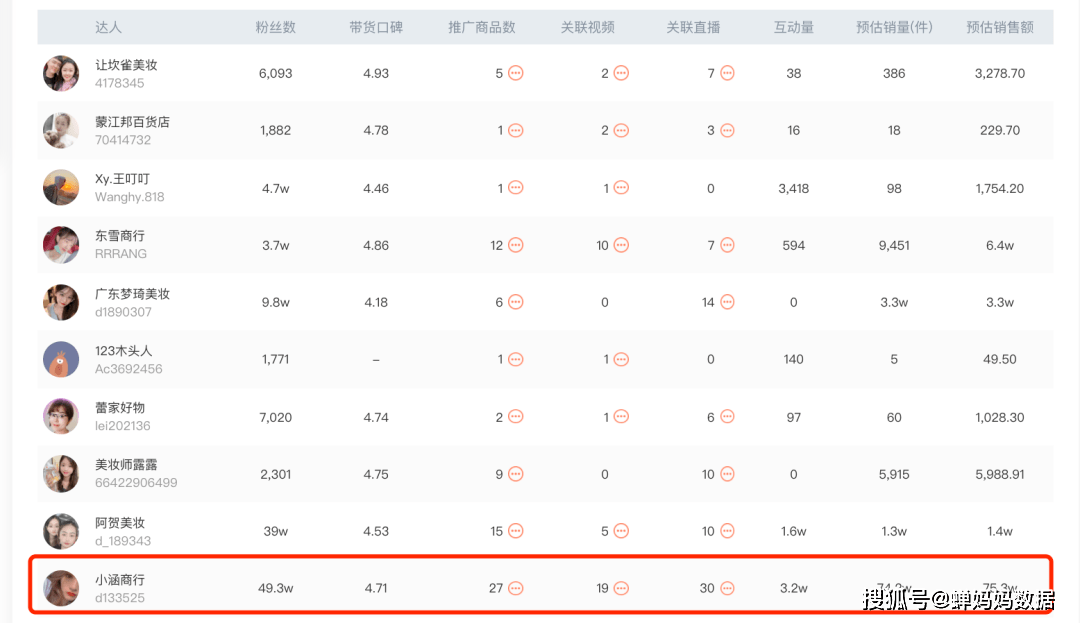Show related livestreams icon for 美妆师露露

coord(727,474)
